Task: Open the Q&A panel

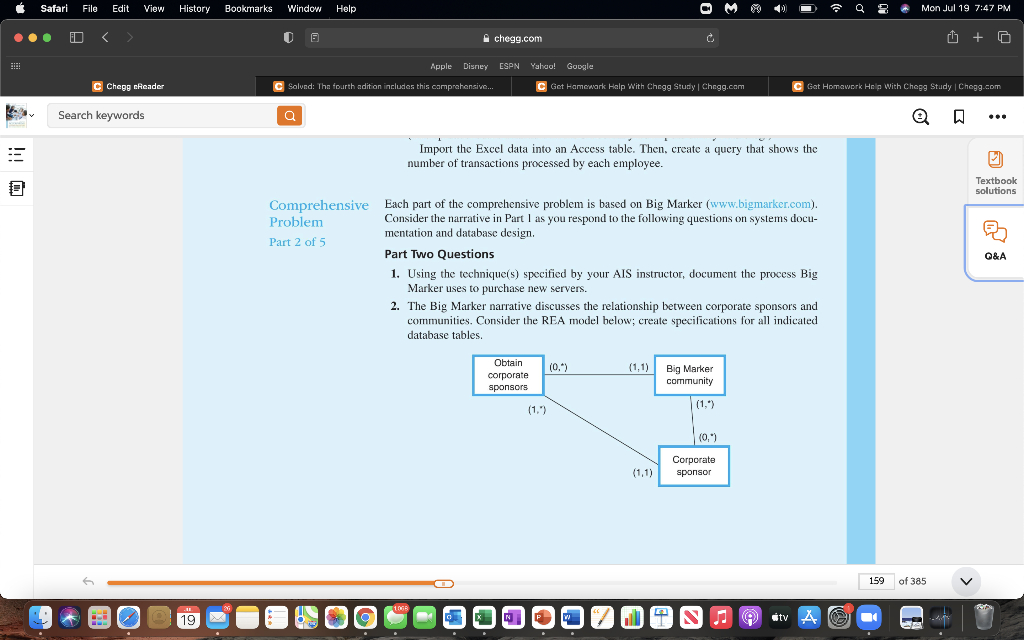Action: click(995, 240)
